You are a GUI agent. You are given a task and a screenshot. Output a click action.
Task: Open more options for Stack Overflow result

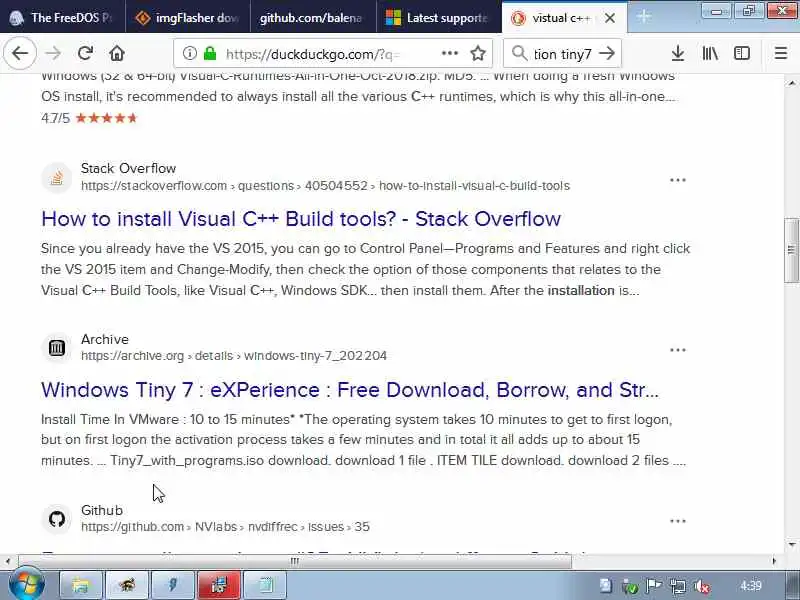(x=678, y=180)
